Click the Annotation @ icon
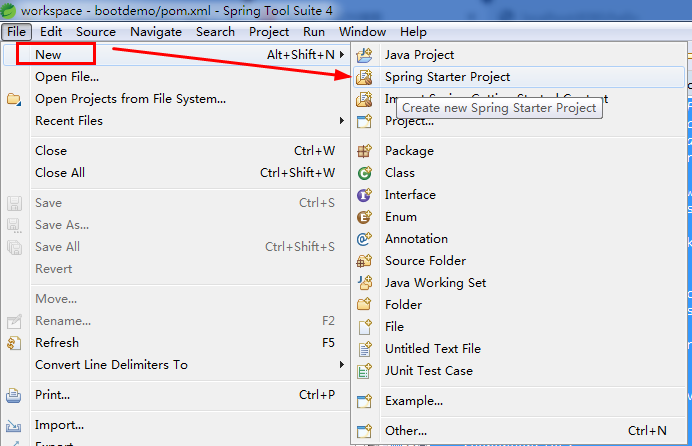This screenshot has width=692, height=446. pos(365,239)
